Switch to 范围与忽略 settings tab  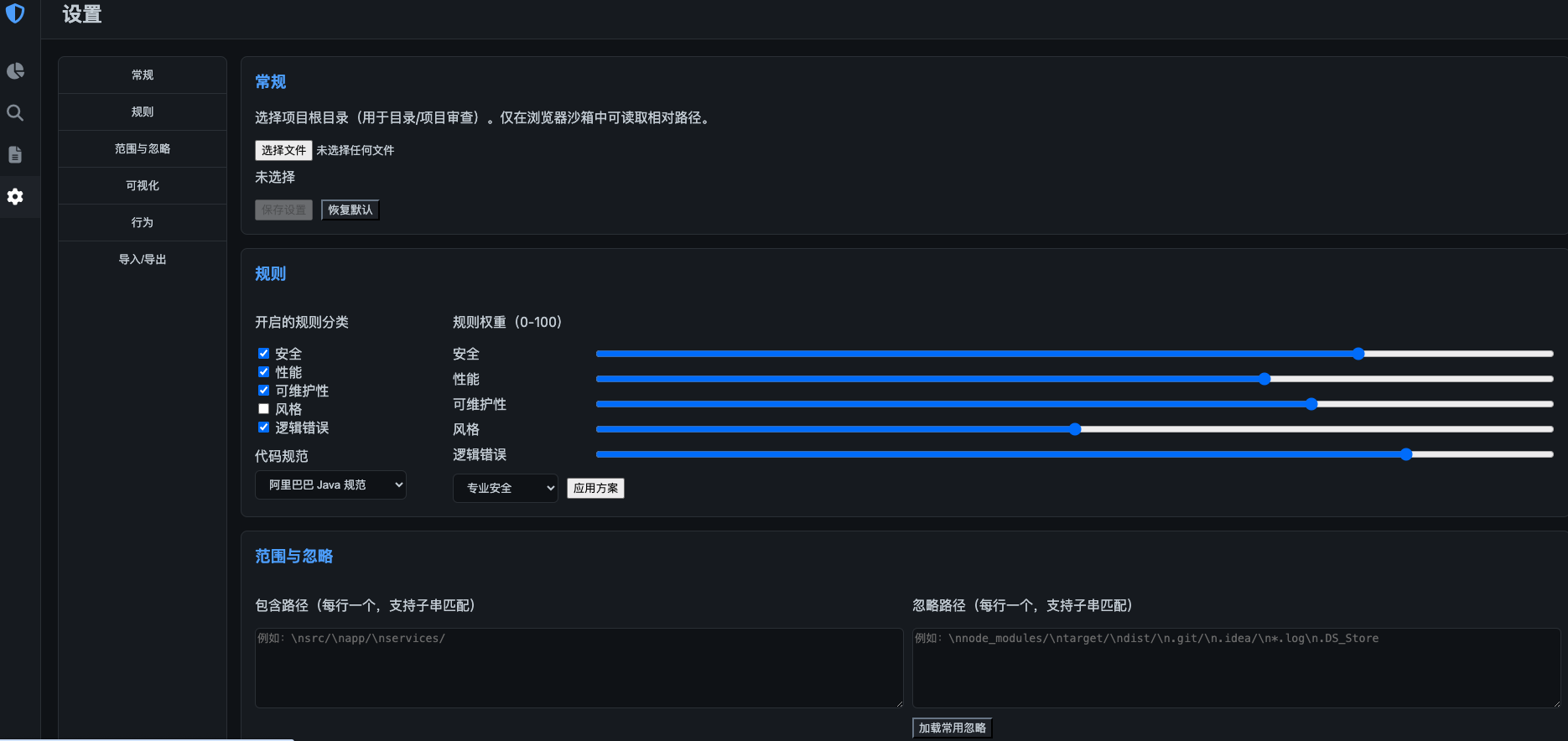[143, 148]
